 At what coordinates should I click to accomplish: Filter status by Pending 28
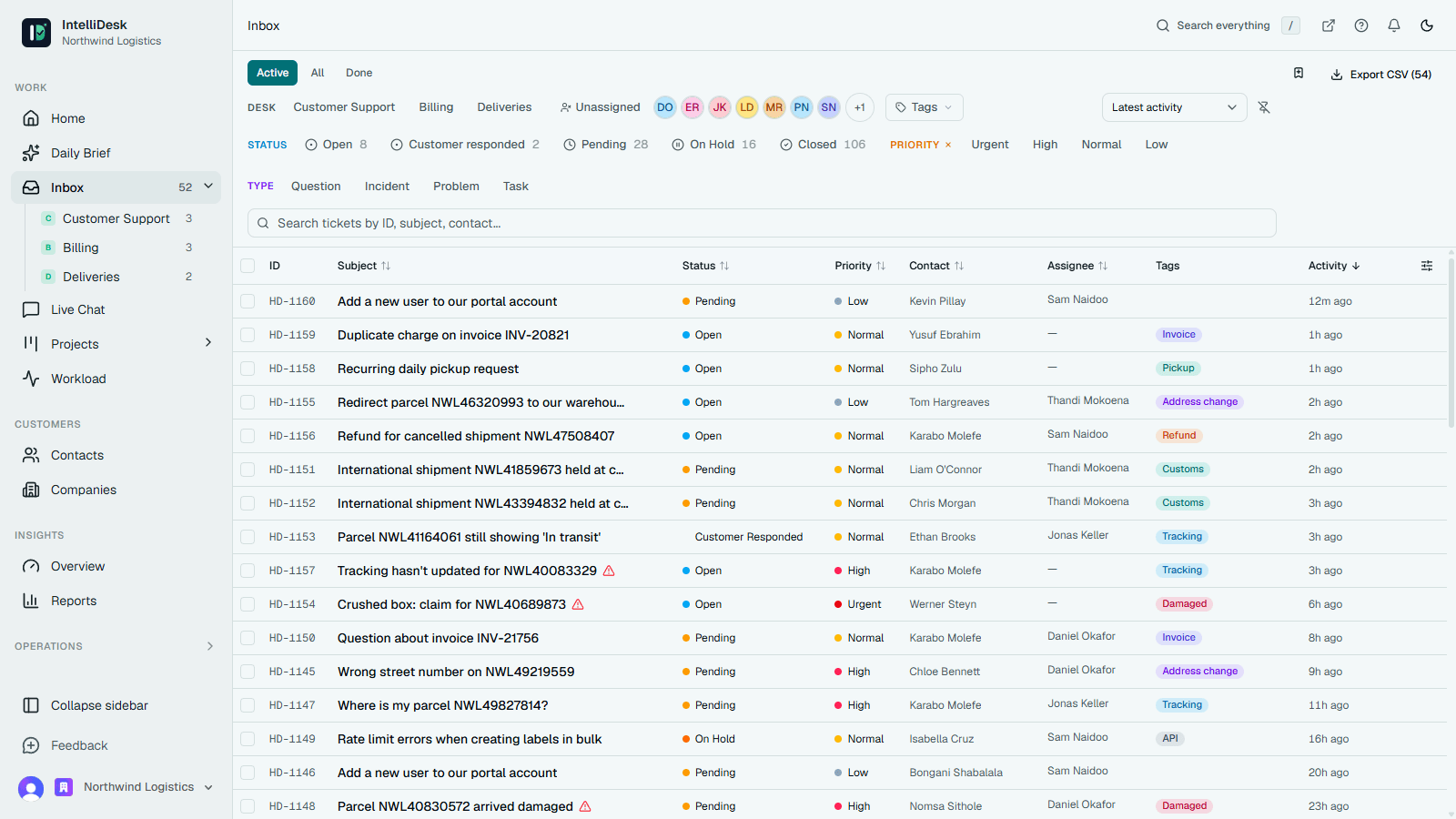(606, 145)
